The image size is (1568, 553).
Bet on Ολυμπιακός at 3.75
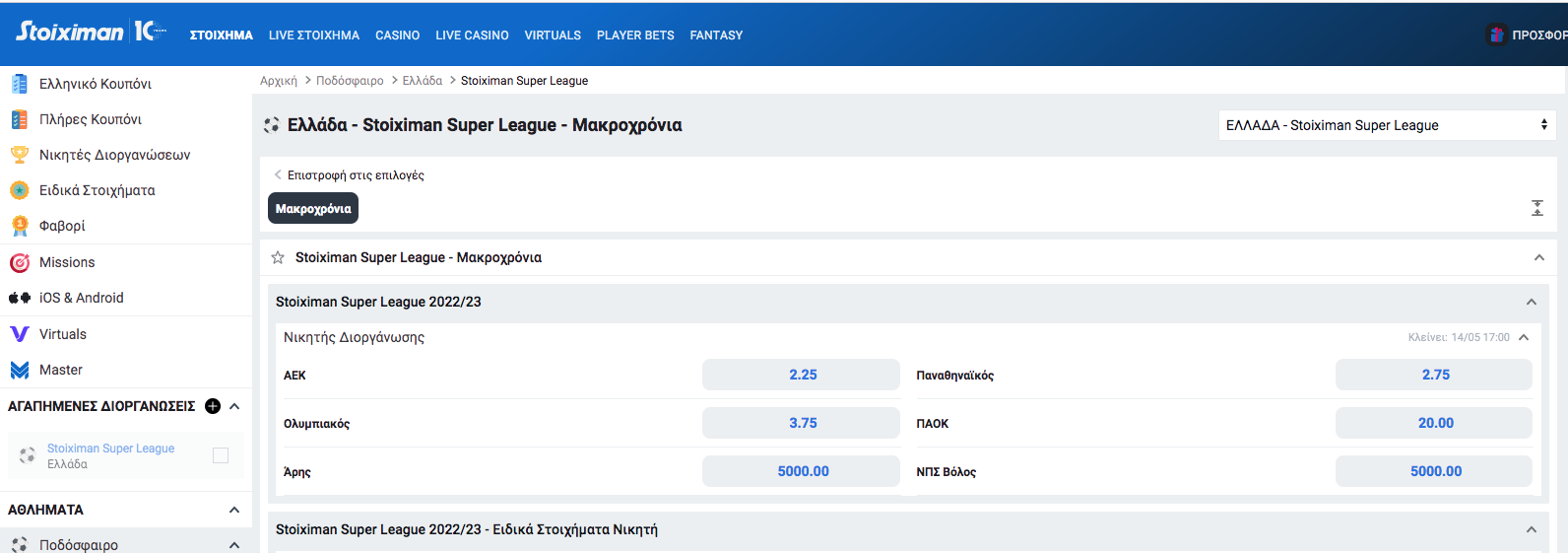pyautogui.click(x=801, y=423)
